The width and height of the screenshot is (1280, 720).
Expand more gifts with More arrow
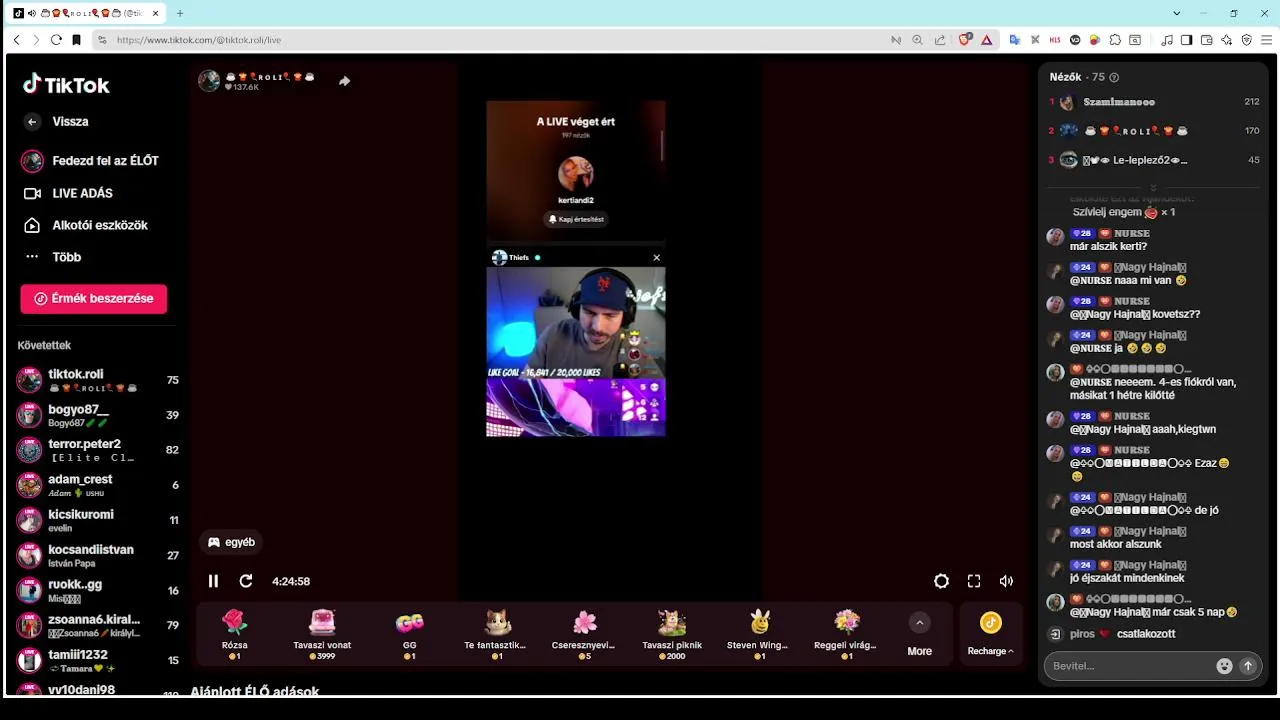[919, 634]
